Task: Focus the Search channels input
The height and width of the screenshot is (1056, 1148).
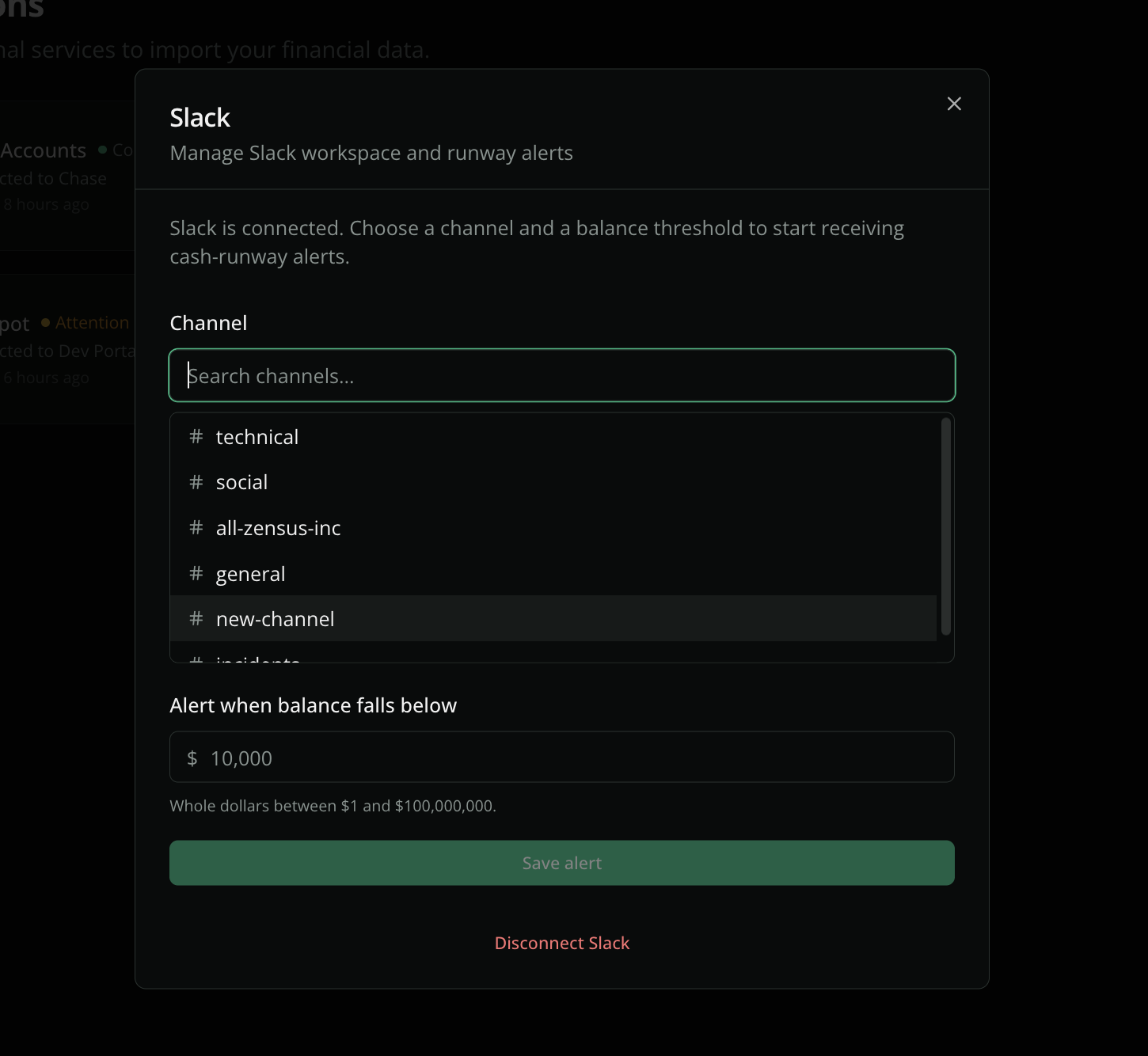Action: point(562,375)
